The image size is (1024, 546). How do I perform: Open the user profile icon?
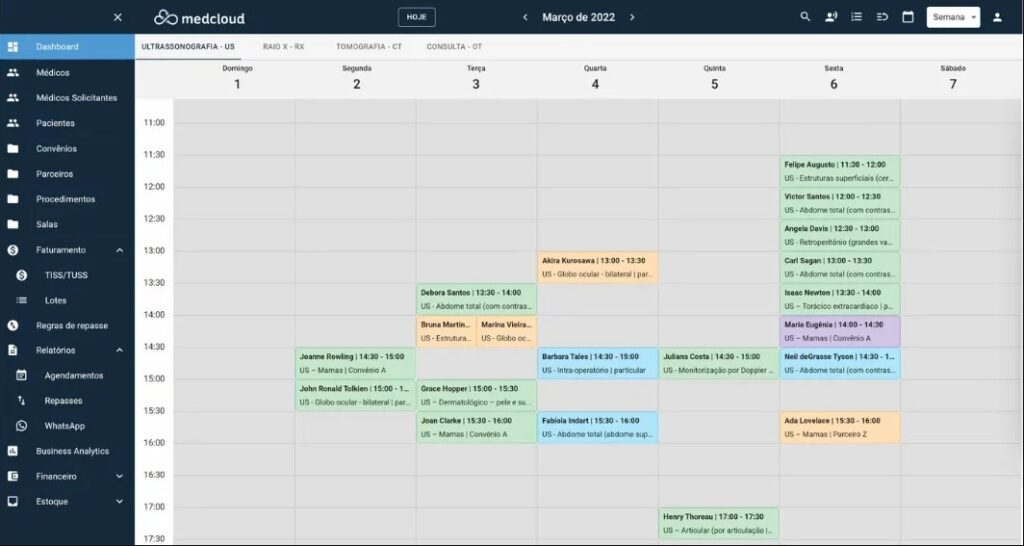997,17
